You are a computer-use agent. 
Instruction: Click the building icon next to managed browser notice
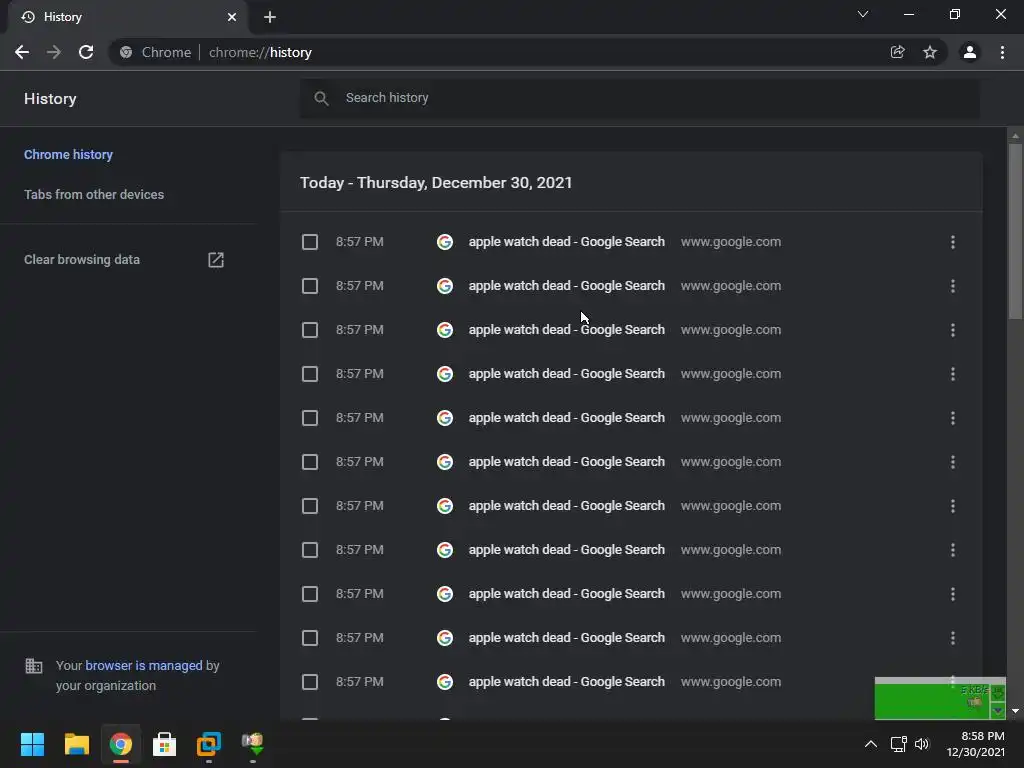34,666
